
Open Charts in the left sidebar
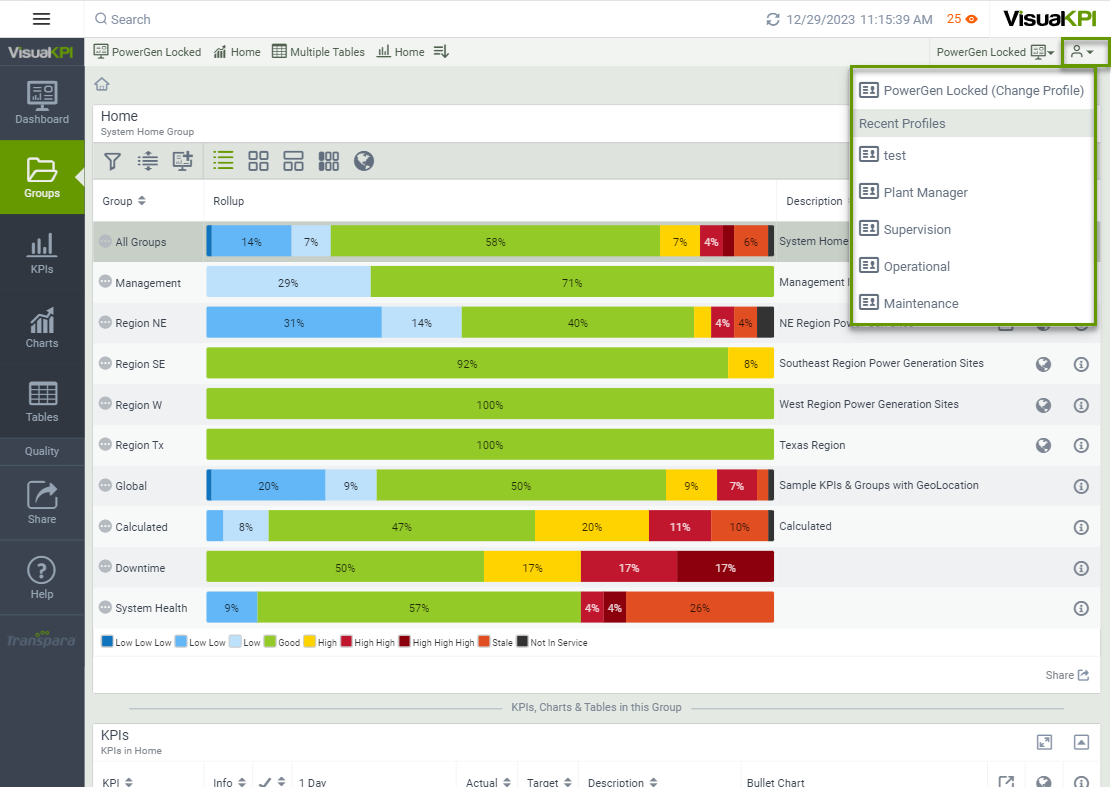click(x=42, y=328)
